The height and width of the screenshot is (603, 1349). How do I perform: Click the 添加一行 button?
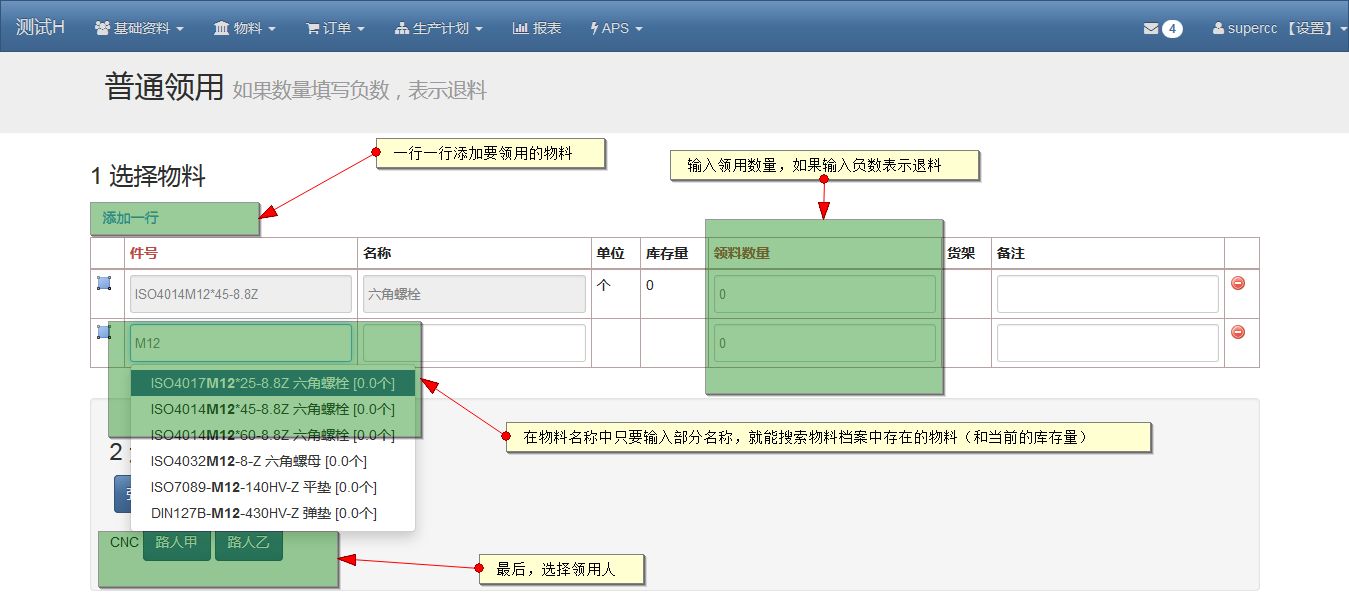coord(131,218)
